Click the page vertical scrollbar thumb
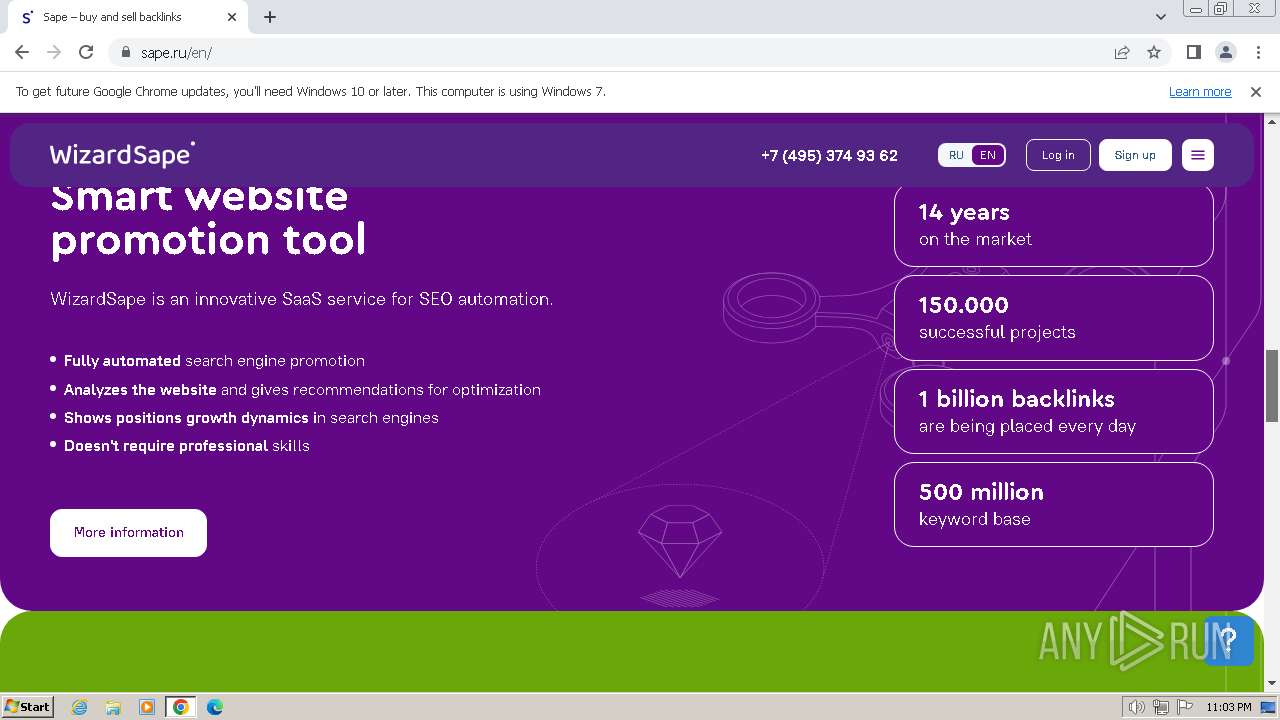 pyautogui.click(x=1272, y=385)
